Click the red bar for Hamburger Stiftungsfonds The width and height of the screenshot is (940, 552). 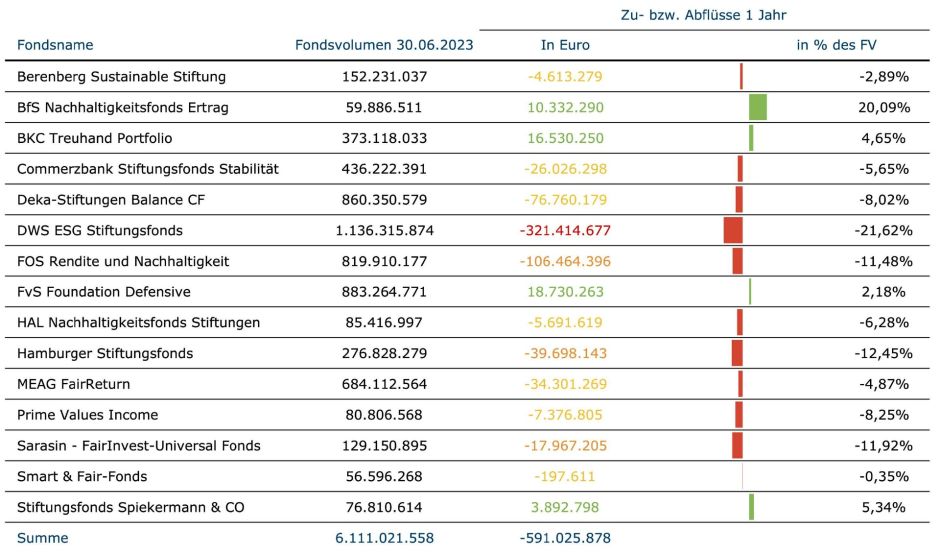coord(737,353)
